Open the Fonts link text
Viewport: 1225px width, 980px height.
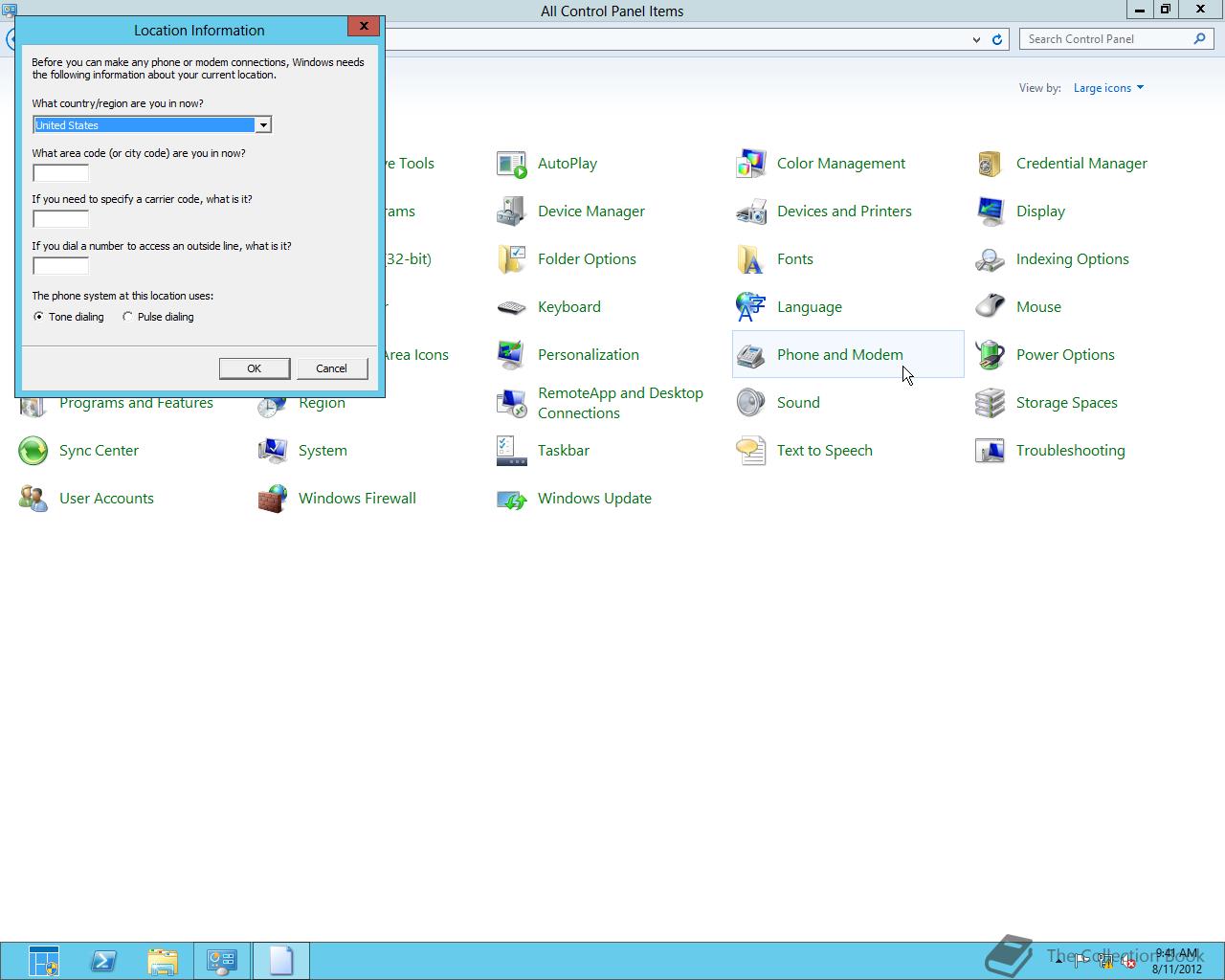coord(795,259)
